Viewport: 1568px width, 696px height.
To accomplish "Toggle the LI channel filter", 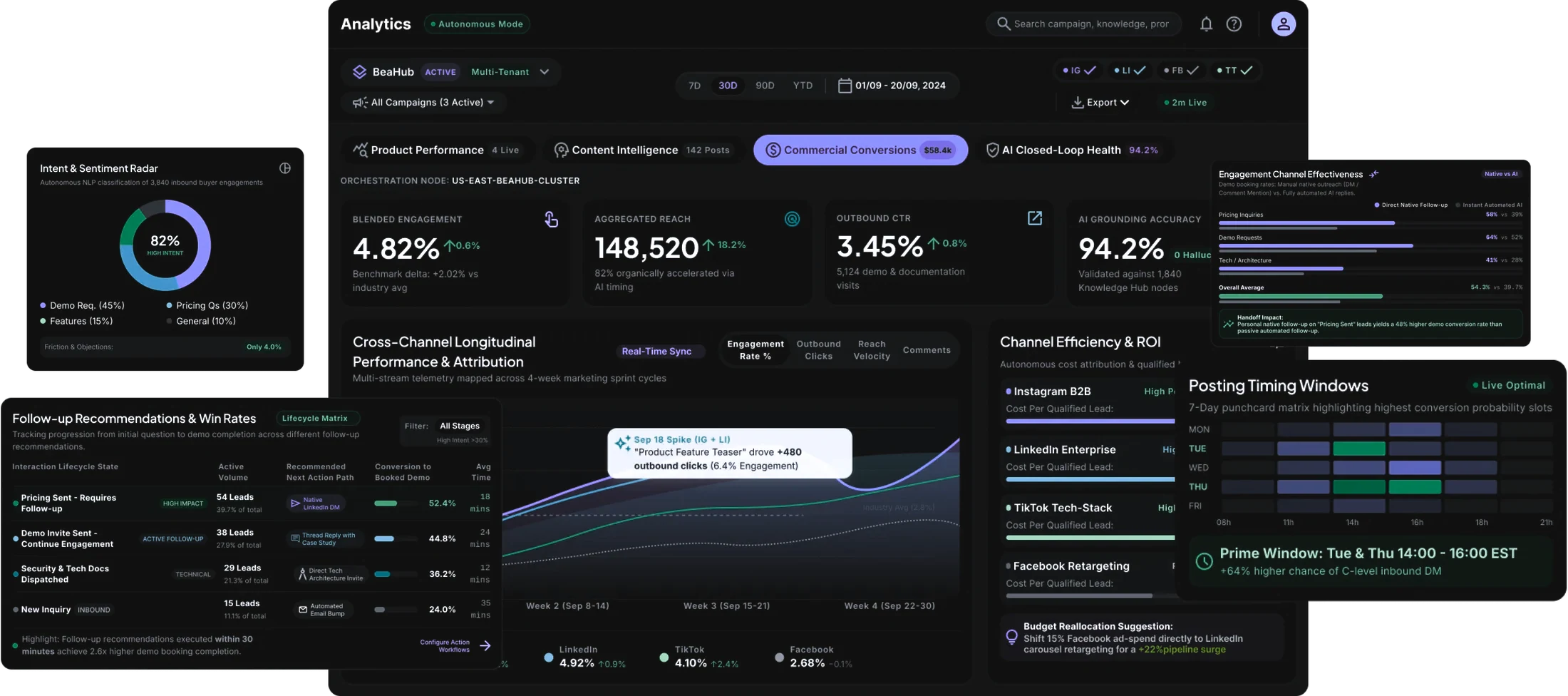I will click(1130, 71).
